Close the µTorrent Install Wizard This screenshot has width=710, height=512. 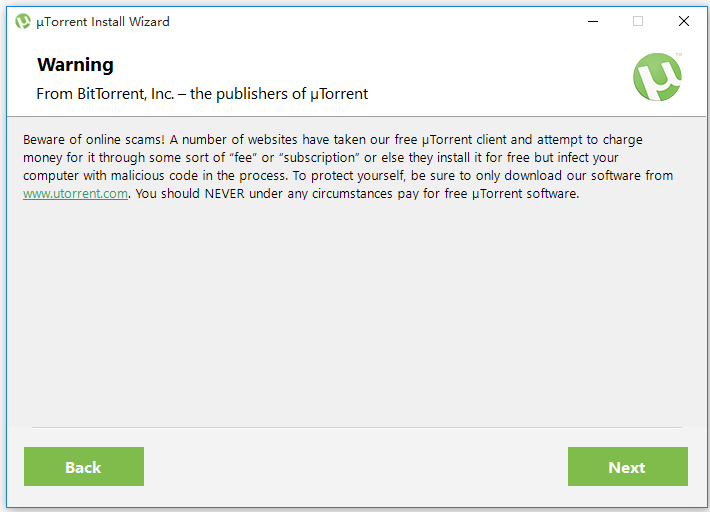pyautogui.click(x=684, y=21)
